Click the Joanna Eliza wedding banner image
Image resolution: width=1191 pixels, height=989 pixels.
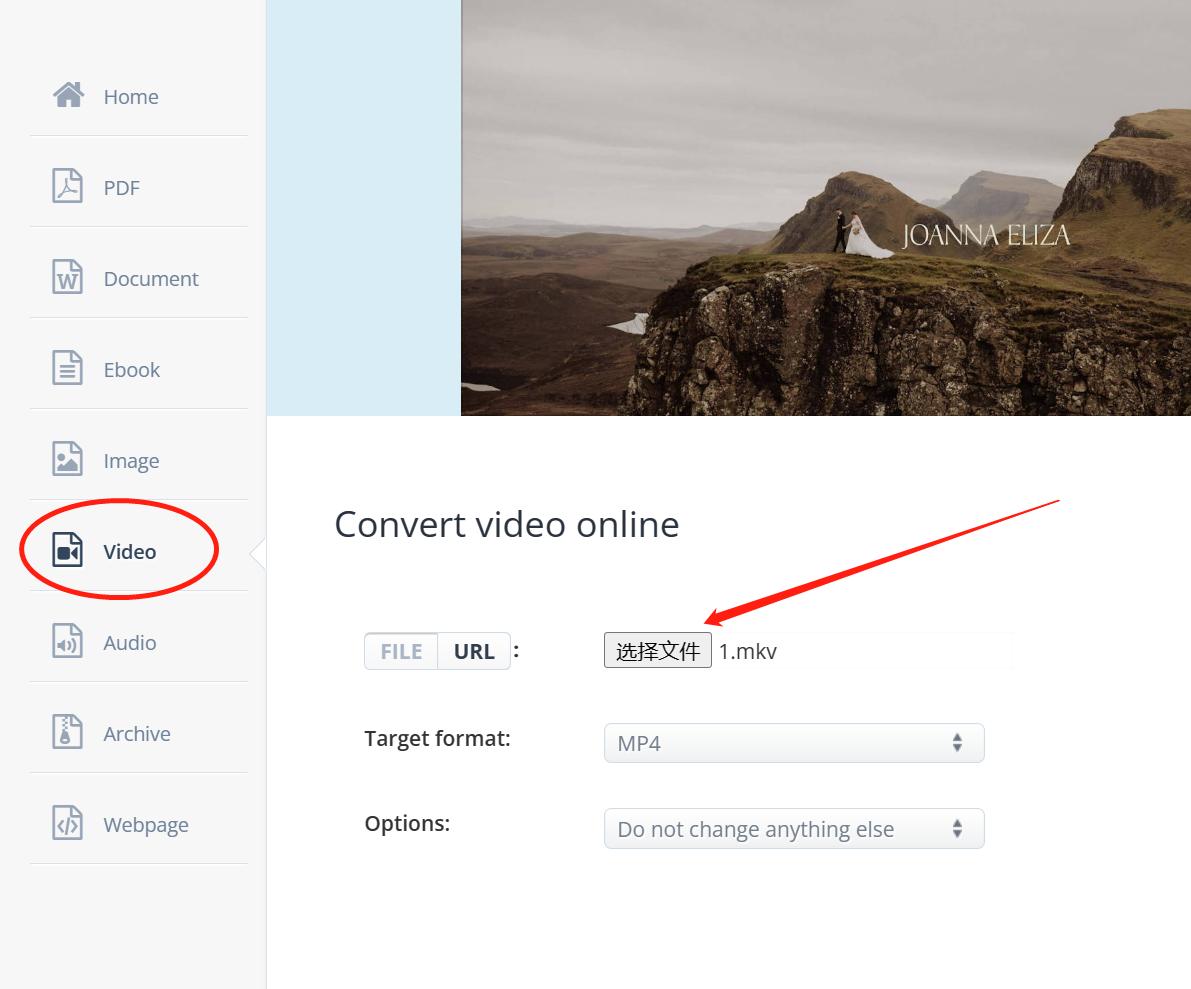point(825,207)
